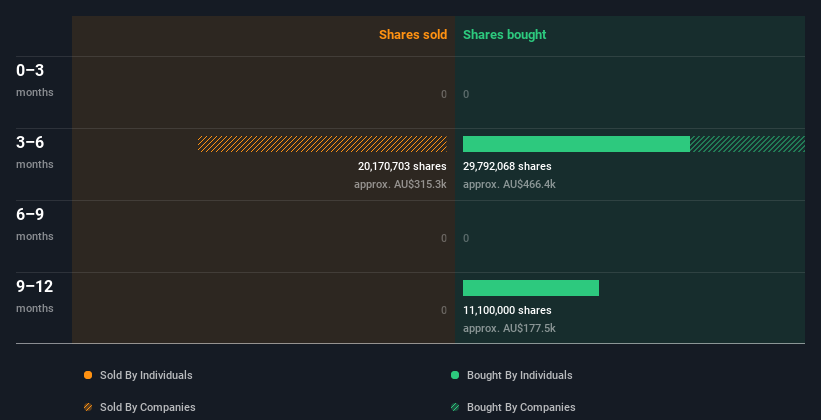The width and height of the screenshot is (821, 420).
Task: Click the green hatched companies bought bar segment
Action: pyautogui.click(x=748, y=144)
